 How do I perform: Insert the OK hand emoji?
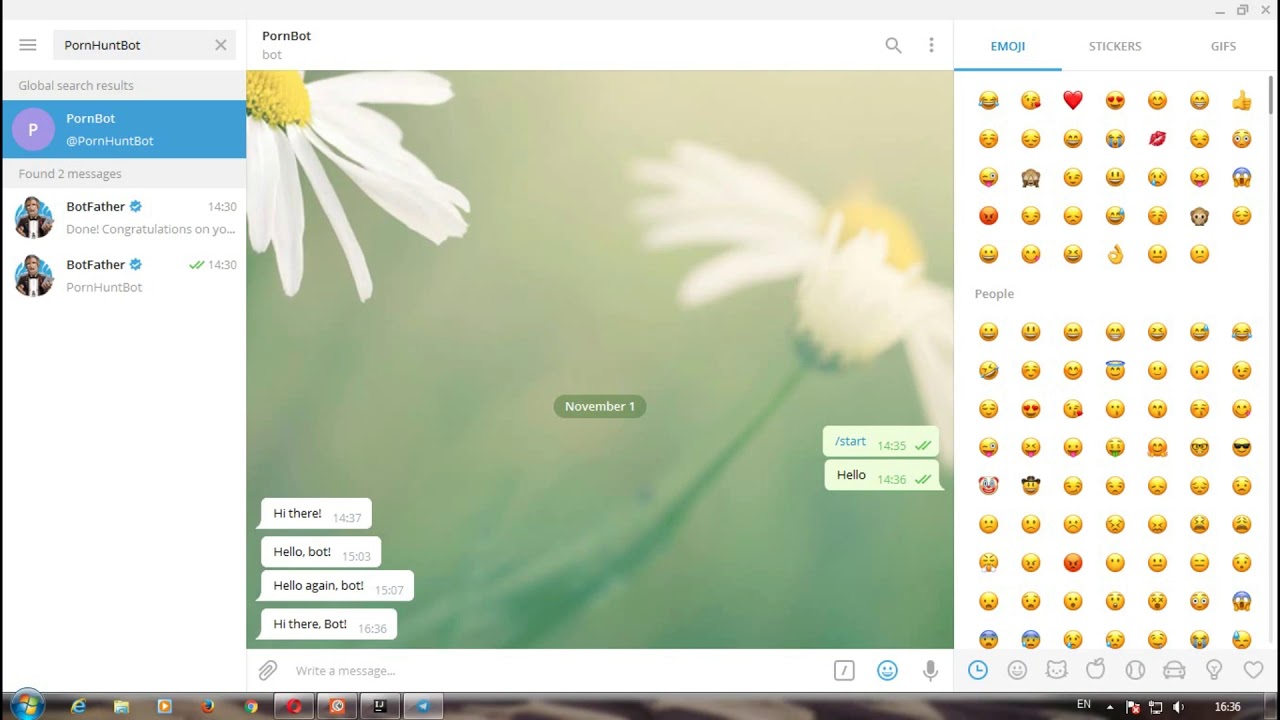1115,254
